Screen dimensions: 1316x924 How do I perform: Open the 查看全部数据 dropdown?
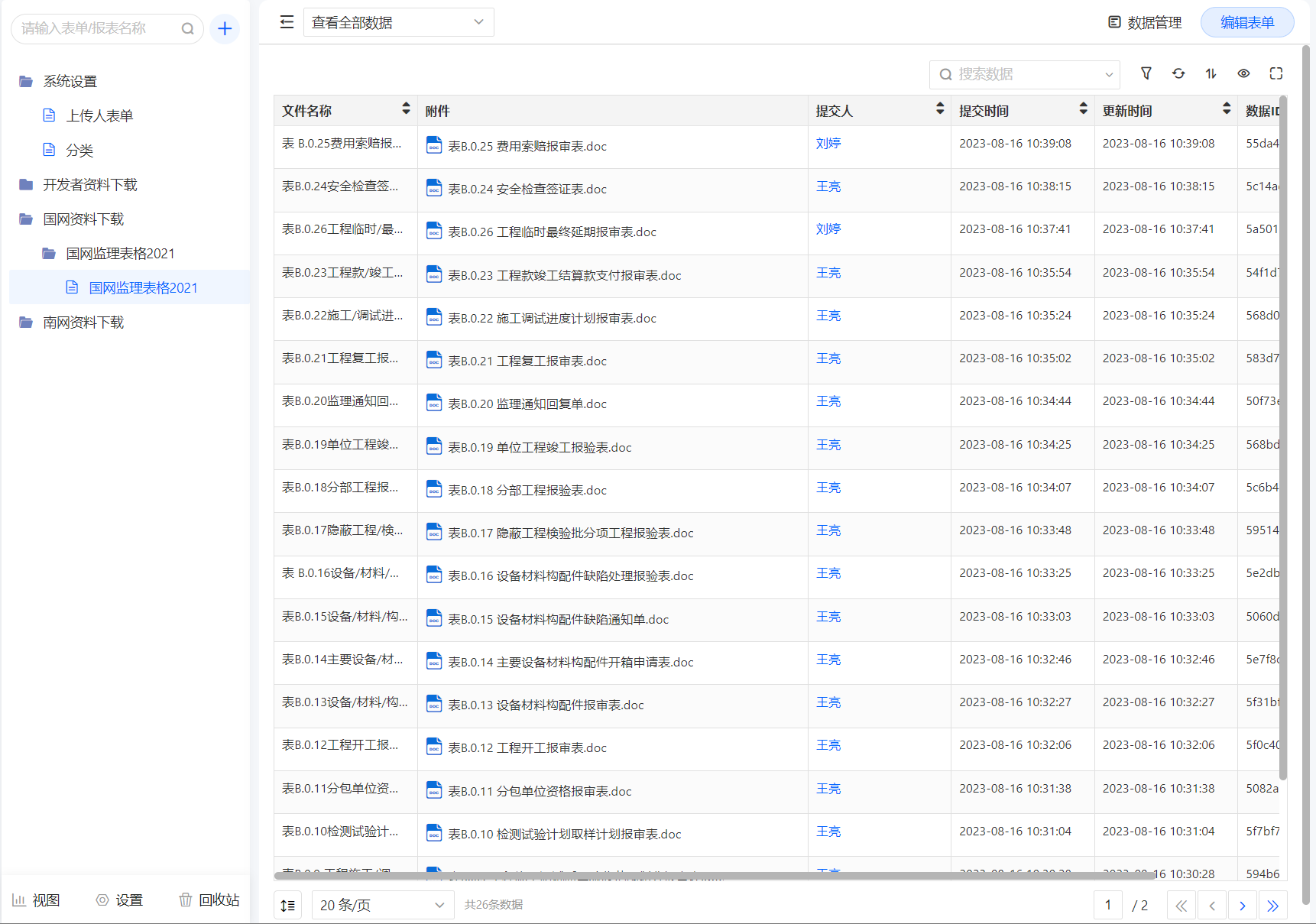398,22
